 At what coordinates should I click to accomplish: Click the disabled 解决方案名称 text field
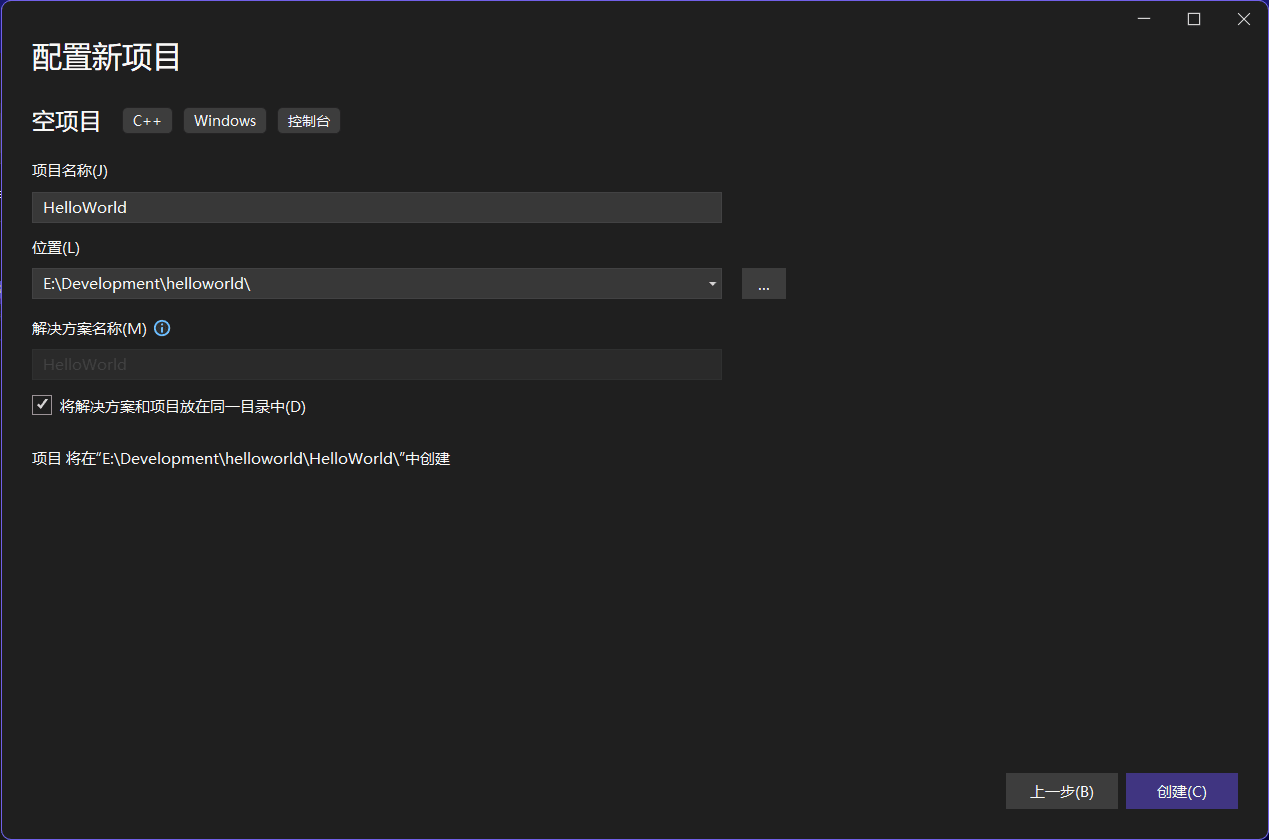376,365
